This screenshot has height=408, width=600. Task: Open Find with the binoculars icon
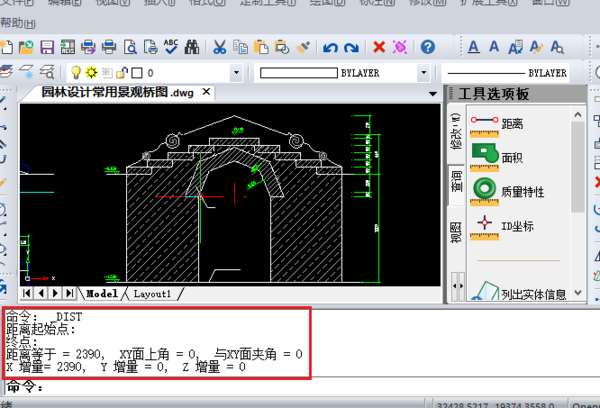pos(192,47)
